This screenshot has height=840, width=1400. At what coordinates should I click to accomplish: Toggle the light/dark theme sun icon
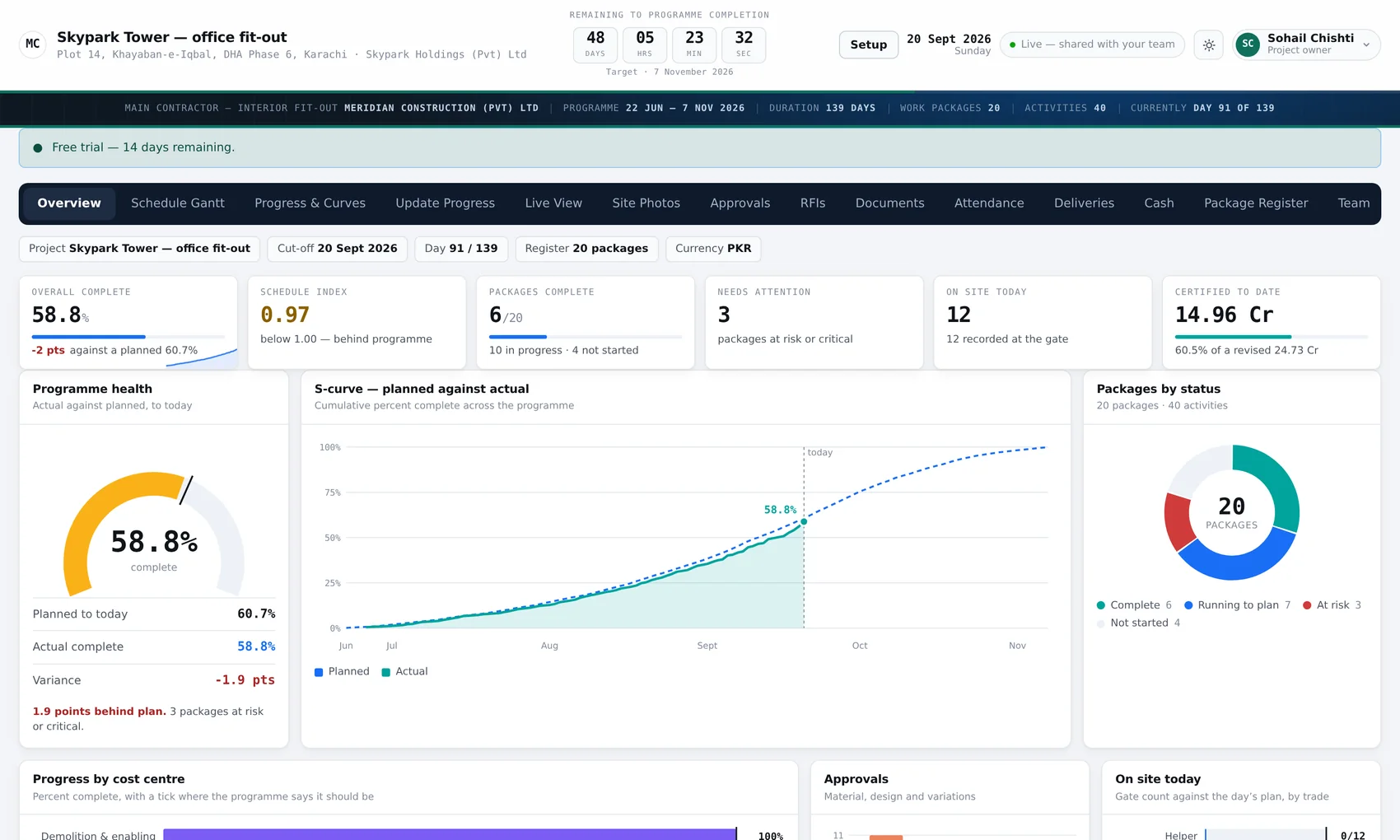coord(1208,45)
